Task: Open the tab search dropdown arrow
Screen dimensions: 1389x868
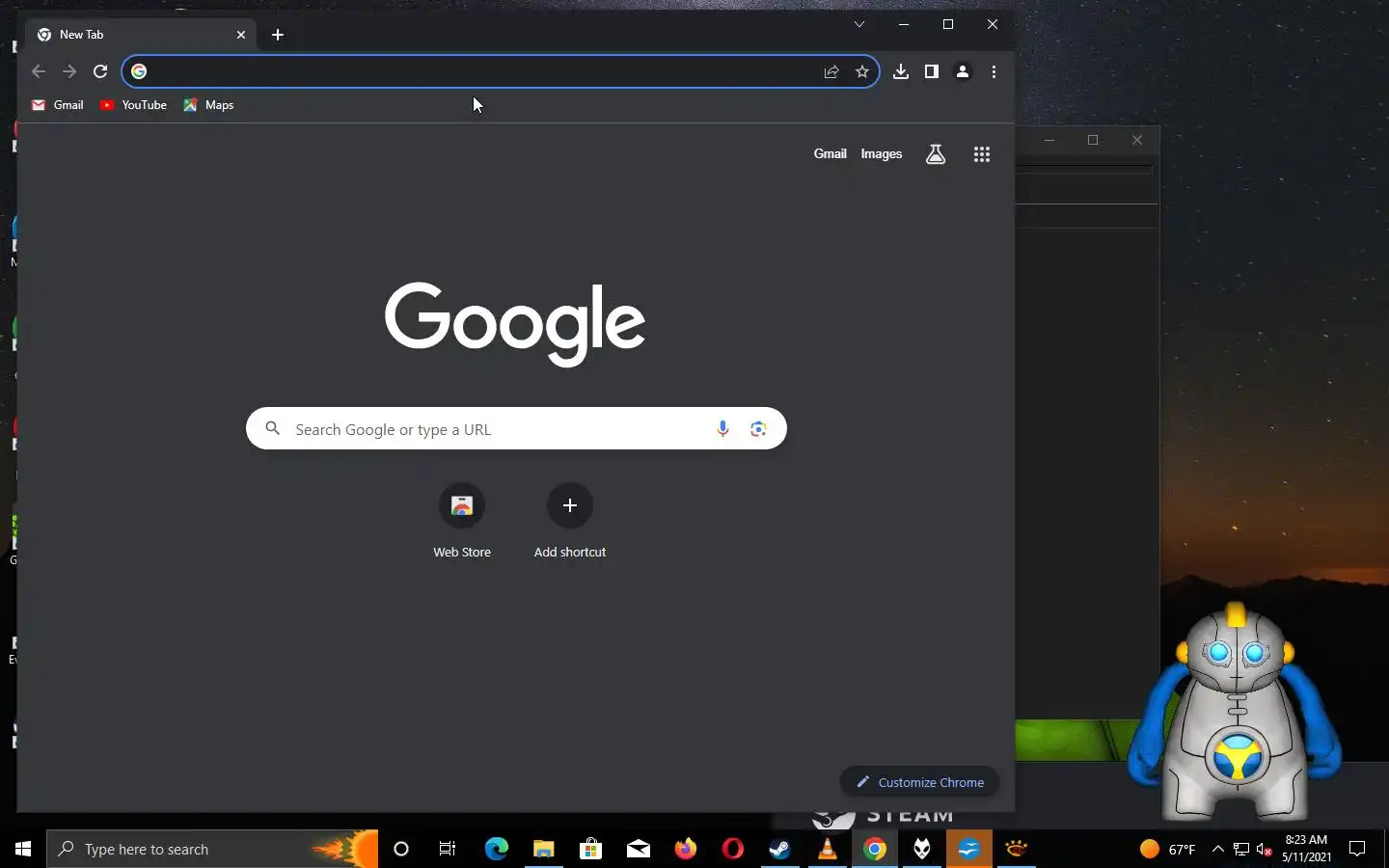Action: point(859,24)
